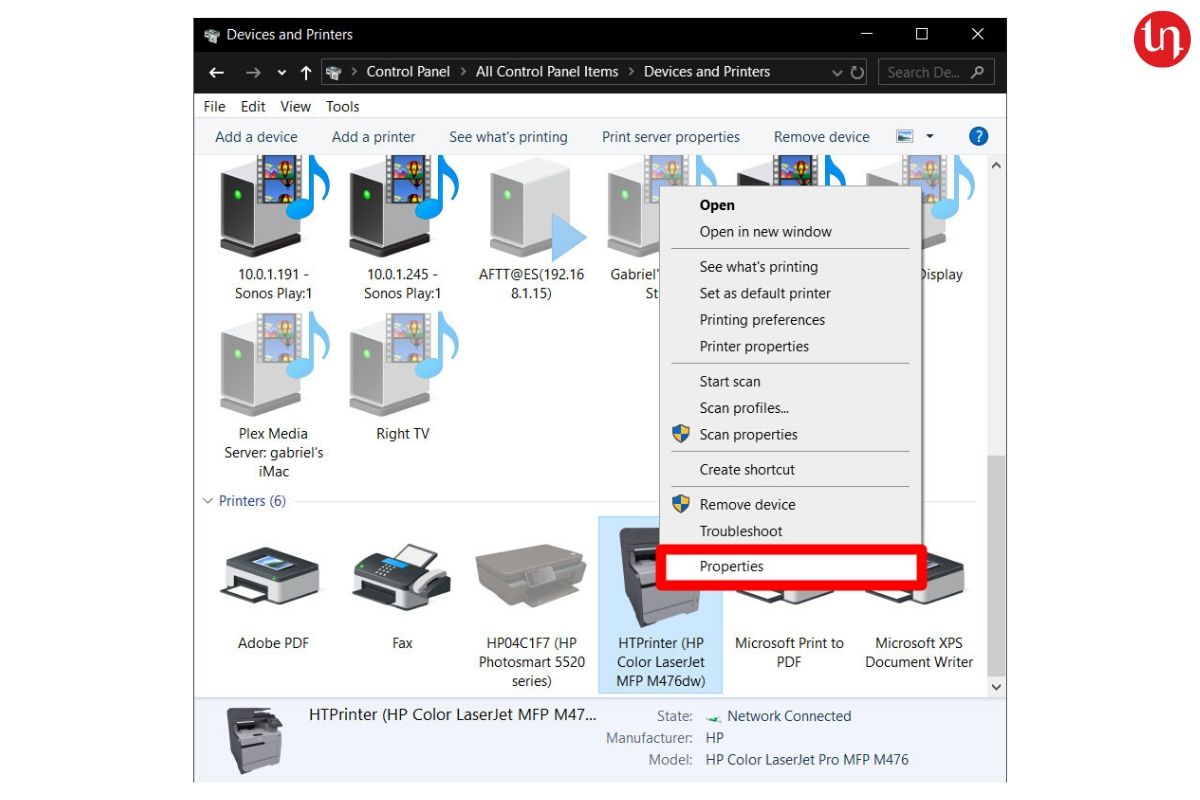Expand the address bar history dropdown
1200x800 pixels.
point(837,72)
